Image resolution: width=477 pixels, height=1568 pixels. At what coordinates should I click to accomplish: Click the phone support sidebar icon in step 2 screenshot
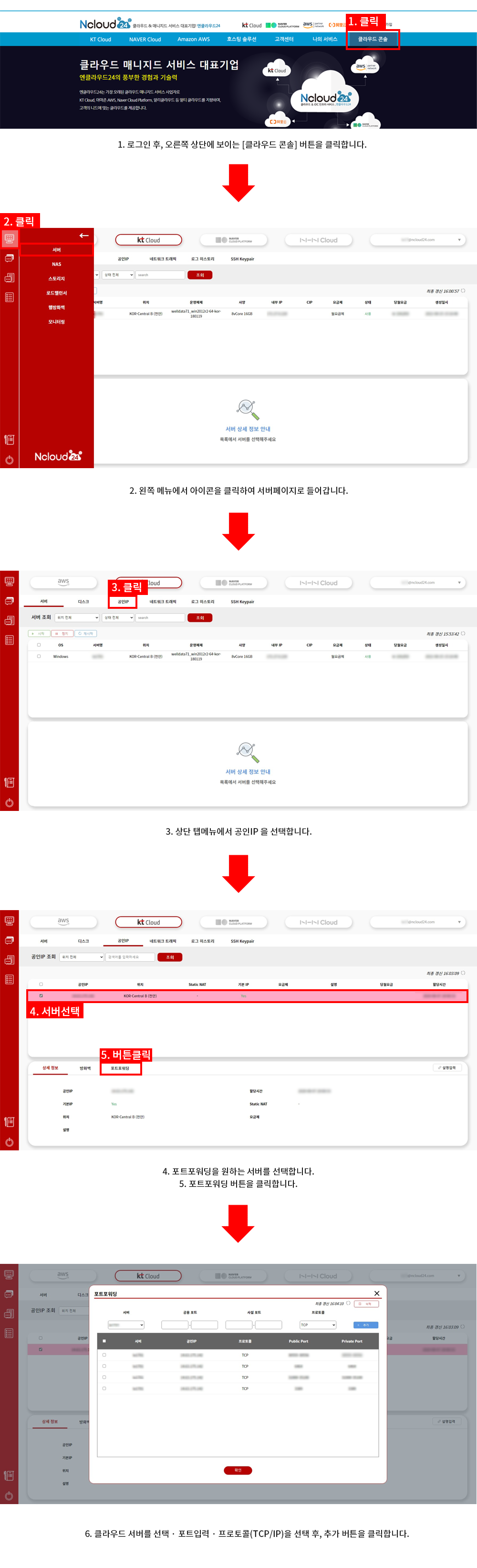[x=9, y=440]
